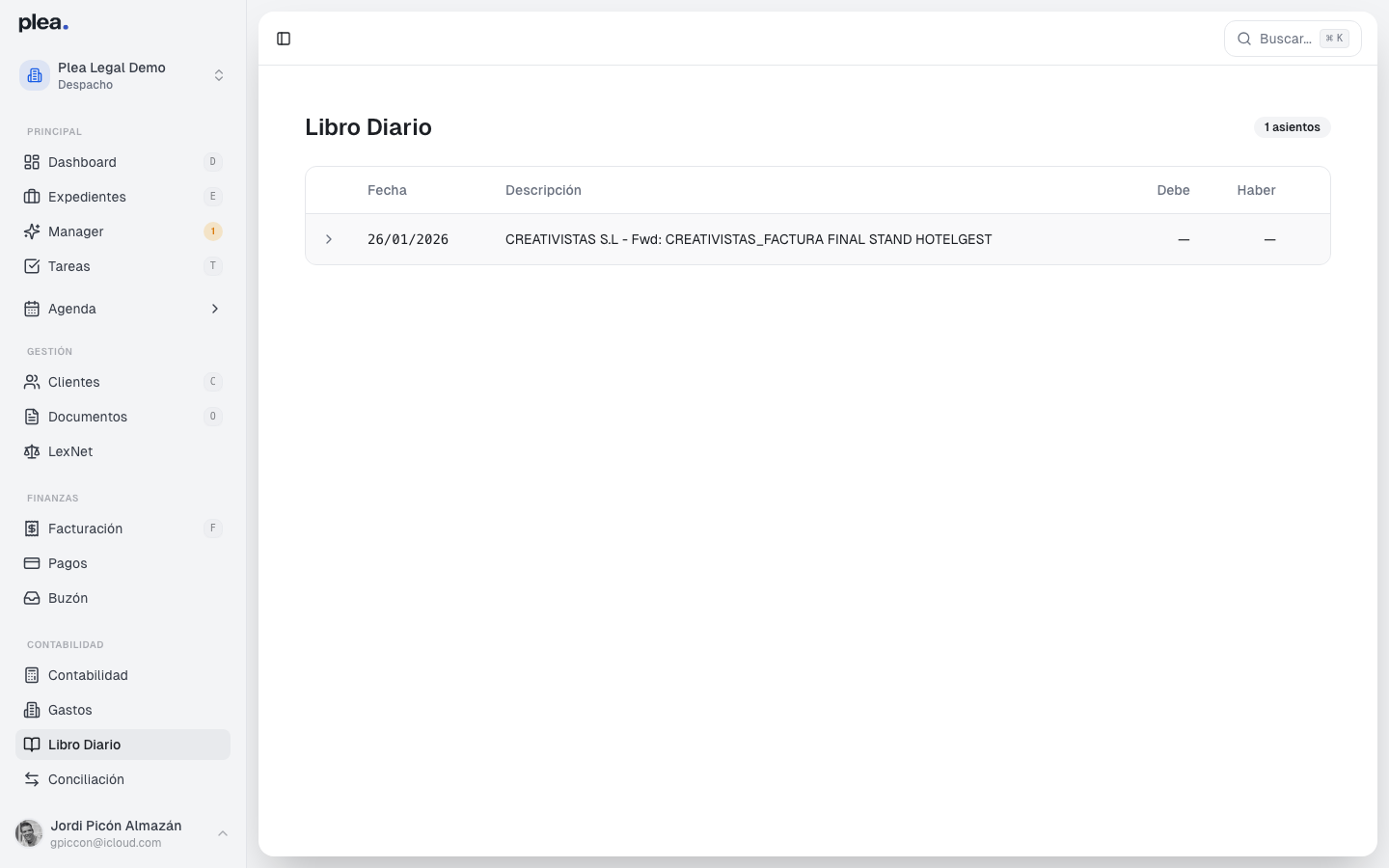Click the Dashboard grid icon
The image size is (1389, 868).
coord(32,162)
